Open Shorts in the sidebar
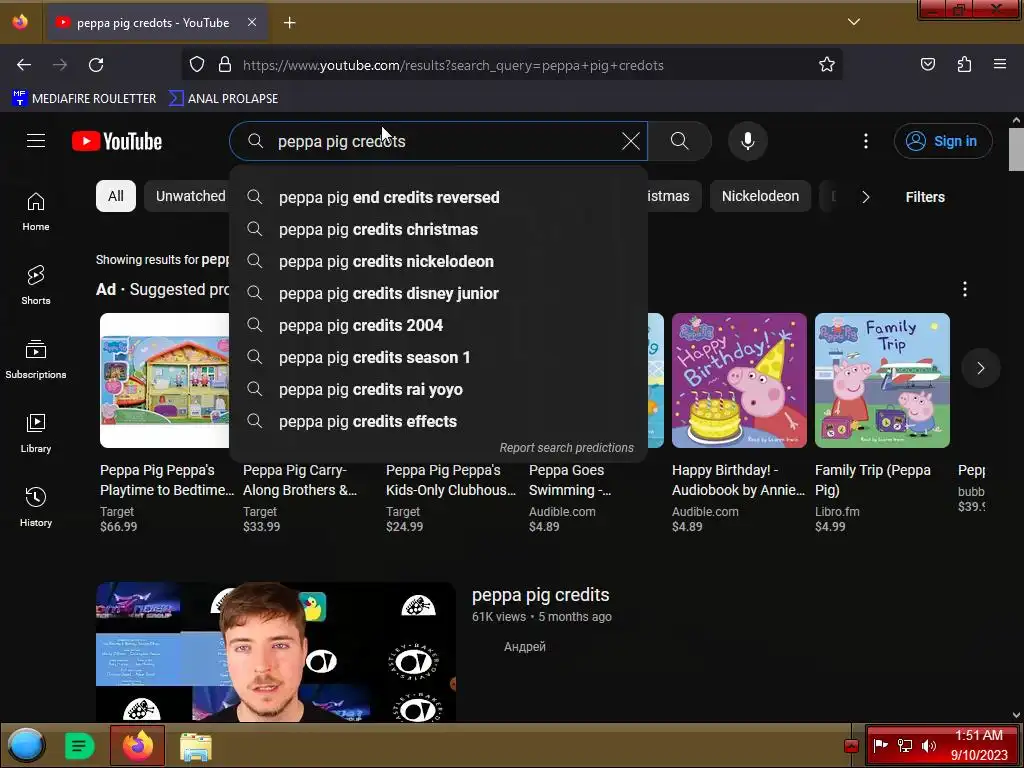This screenshot has width=1024, height=768. [36, 285]
